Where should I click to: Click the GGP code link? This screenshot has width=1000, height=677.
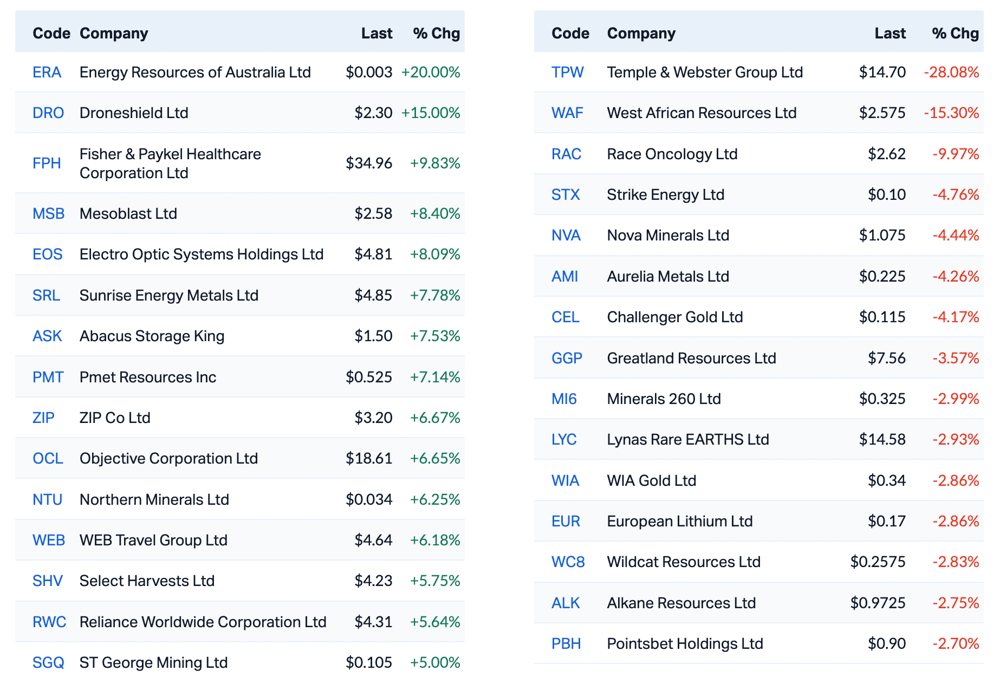point(567,358)
